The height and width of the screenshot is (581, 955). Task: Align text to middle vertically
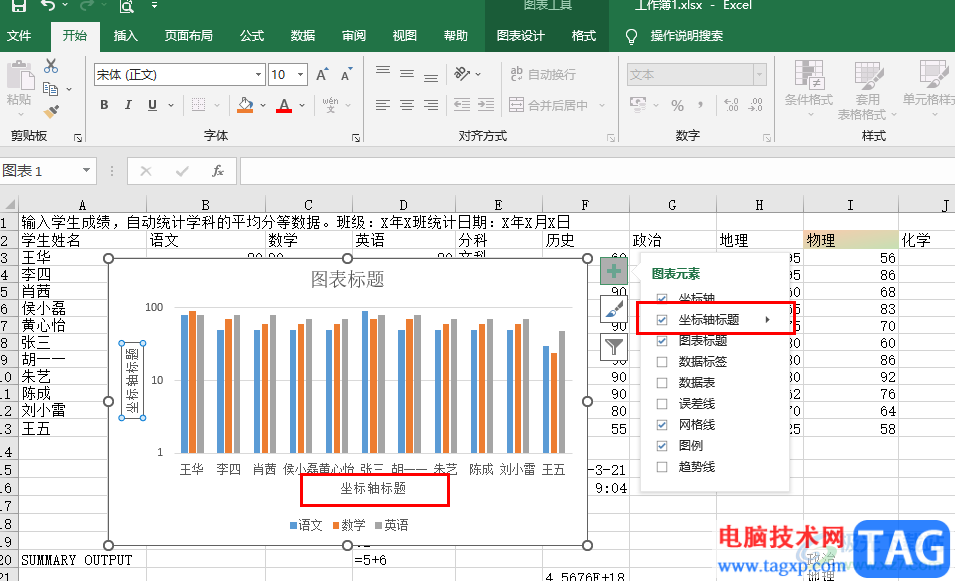click(407, 74)
